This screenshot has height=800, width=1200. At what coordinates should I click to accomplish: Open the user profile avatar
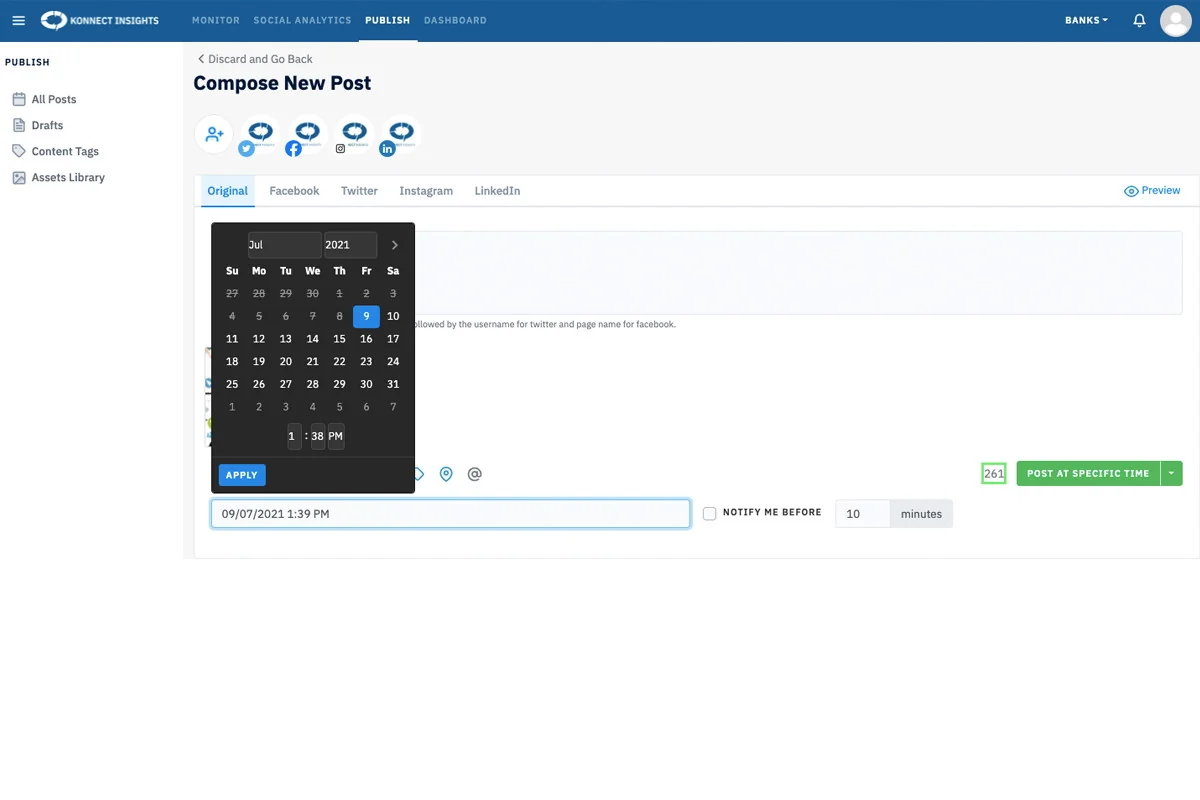[1175, 20]
